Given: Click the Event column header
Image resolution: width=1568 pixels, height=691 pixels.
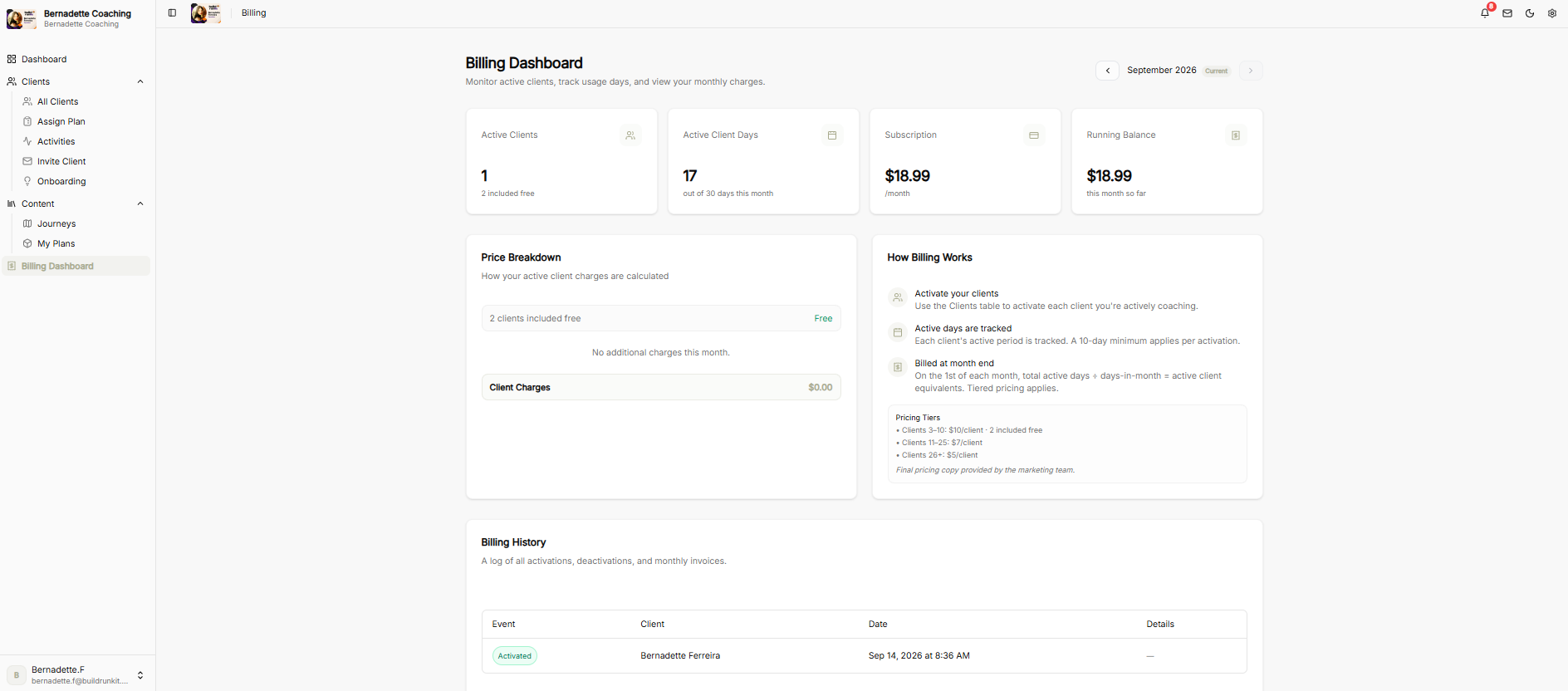Looking at the screenshot, I should point(503,625).
